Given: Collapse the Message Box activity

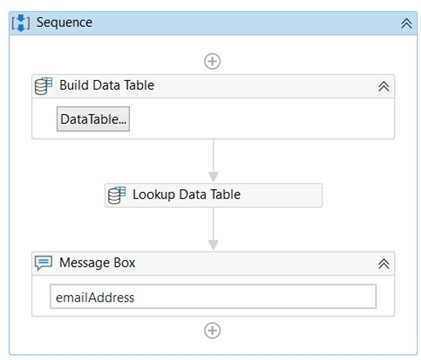Looking at the screenshot, I should (384, 264).
